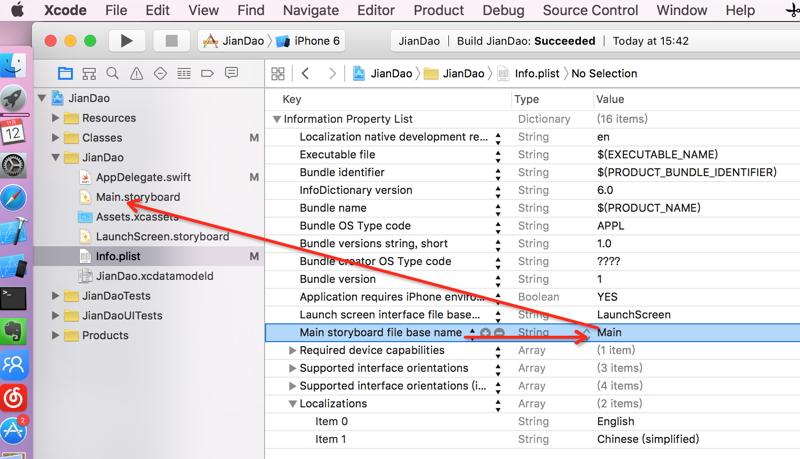This screenshot has height=459, width=800.
Task: Open the Symbol navigator icon
Action: pos(89,73)
